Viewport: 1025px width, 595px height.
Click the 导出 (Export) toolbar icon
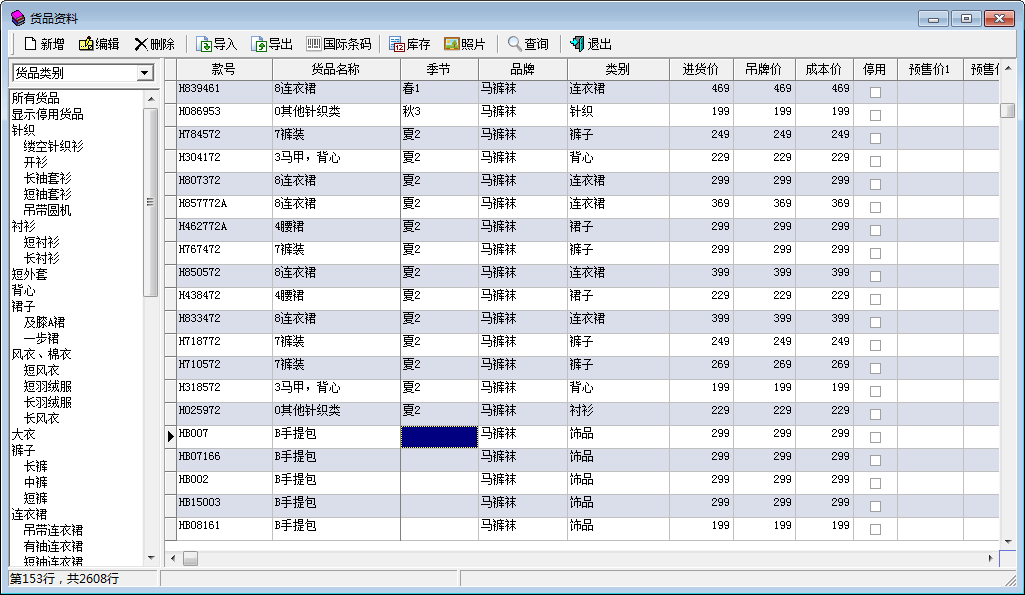pyautogui.click(x=259, y=44)
